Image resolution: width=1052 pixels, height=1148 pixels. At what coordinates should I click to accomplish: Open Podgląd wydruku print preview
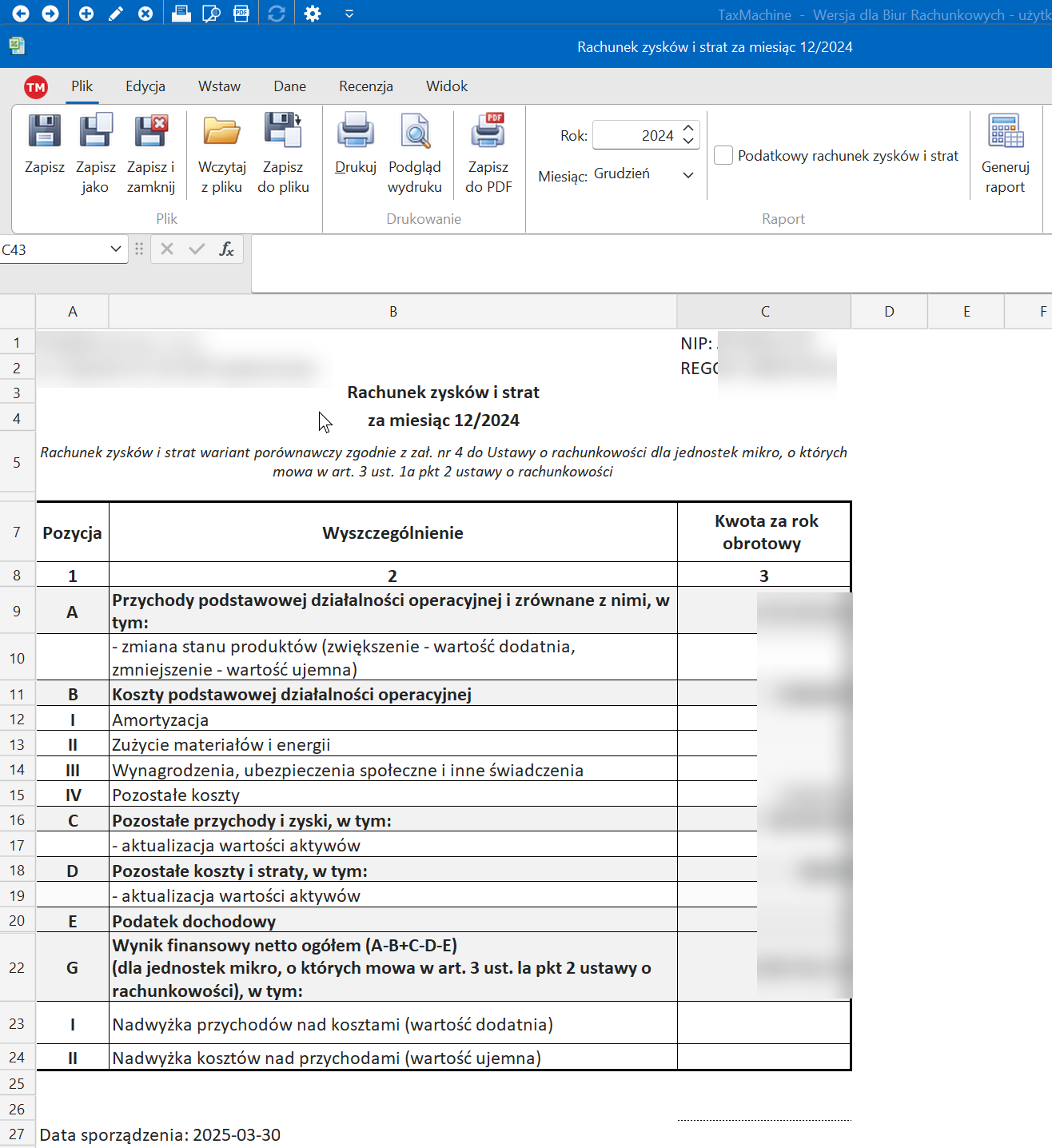click(x=415, y=132)
